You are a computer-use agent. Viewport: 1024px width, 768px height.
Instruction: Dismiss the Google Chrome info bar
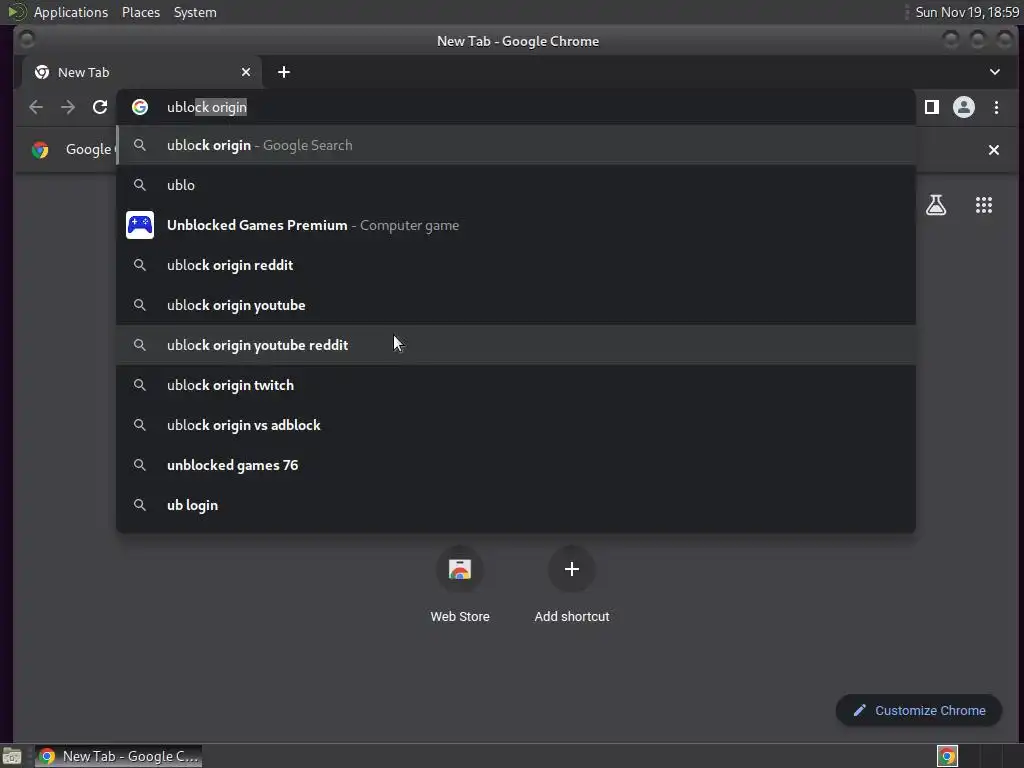[994, 150]
